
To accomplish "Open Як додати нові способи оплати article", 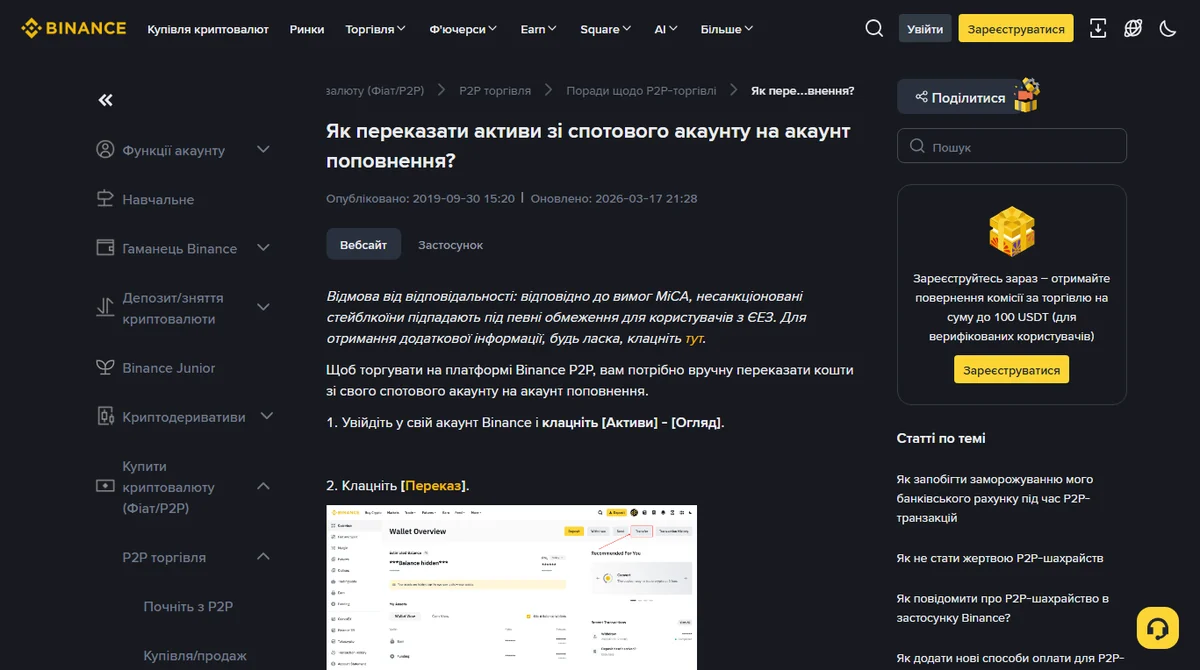I will coord(1011,658).
